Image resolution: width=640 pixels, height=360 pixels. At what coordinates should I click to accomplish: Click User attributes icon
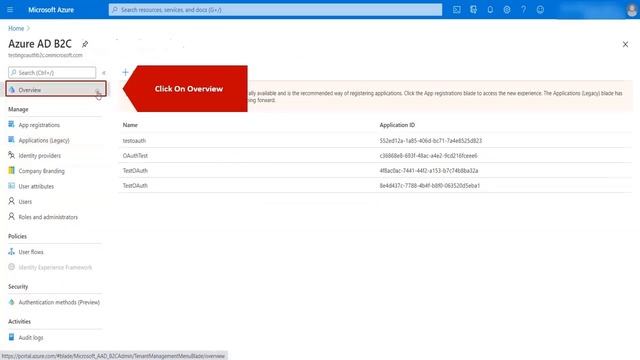click(x=11, y=186)
